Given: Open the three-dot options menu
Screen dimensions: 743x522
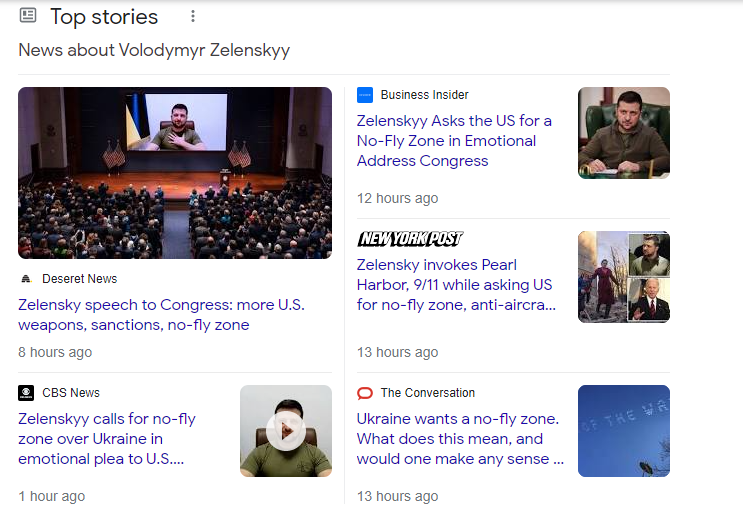Looking at the screenshot, I should click(193, 17).
